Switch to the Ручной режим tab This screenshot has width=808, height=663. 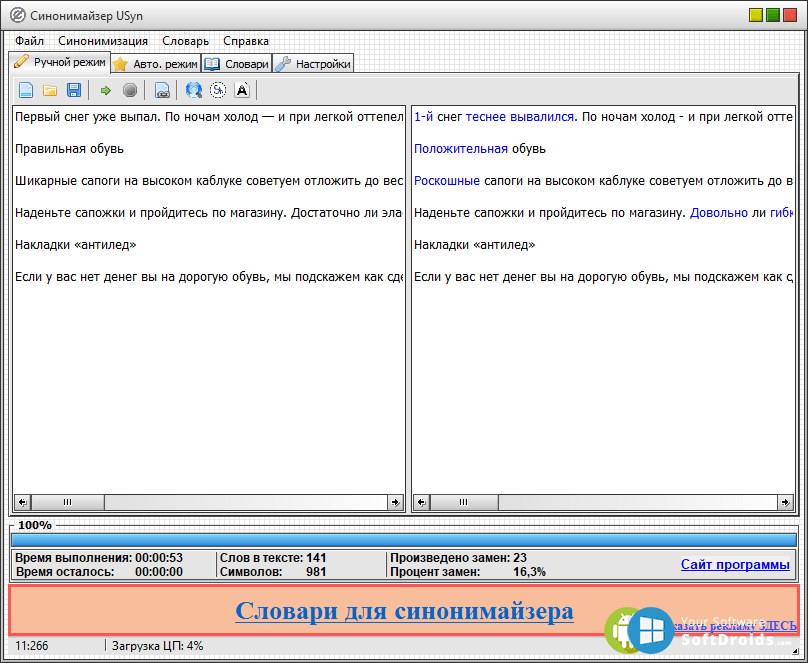click(60, 62)
